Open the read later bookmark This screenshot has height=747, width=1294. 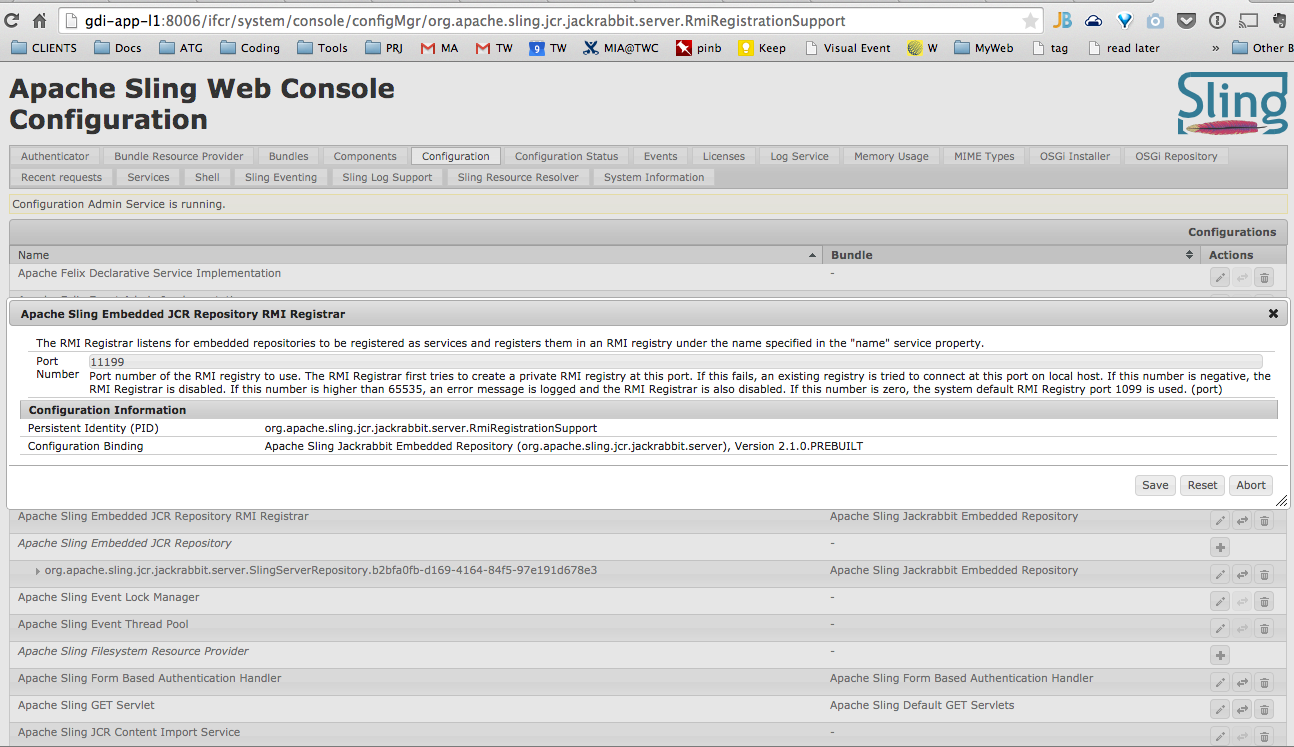coord(1122,48)
